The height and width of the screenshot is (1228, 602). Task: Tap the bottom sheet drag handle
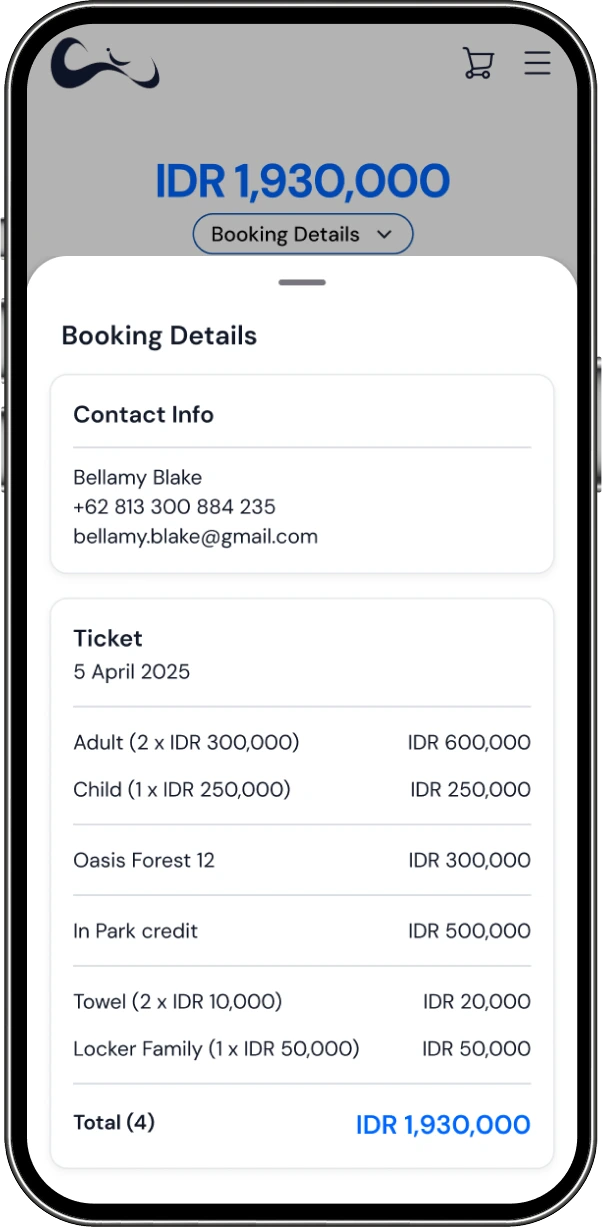(302, 282)
